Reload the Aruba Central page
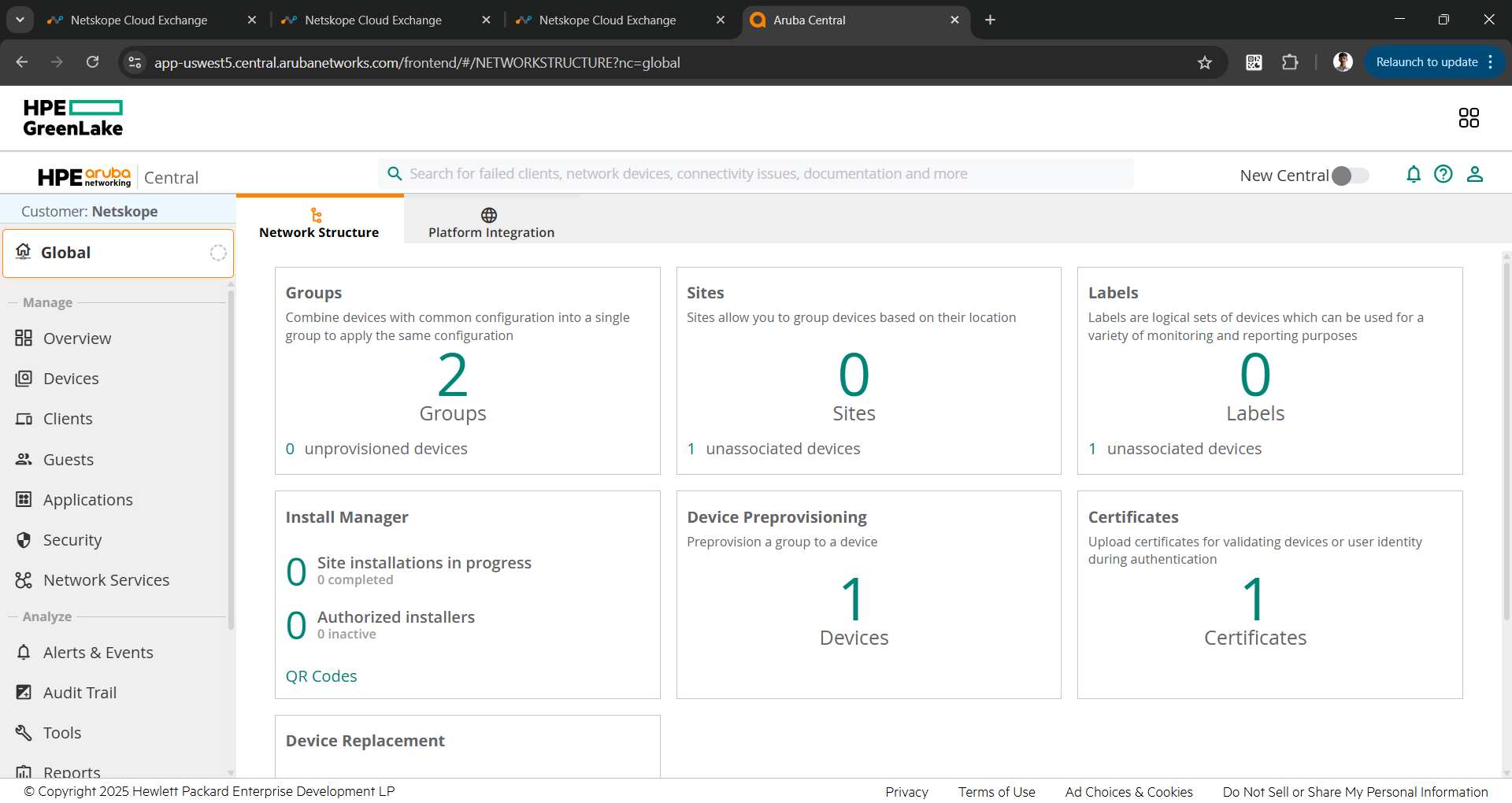 pyautogui.click(x=92, y=62)
